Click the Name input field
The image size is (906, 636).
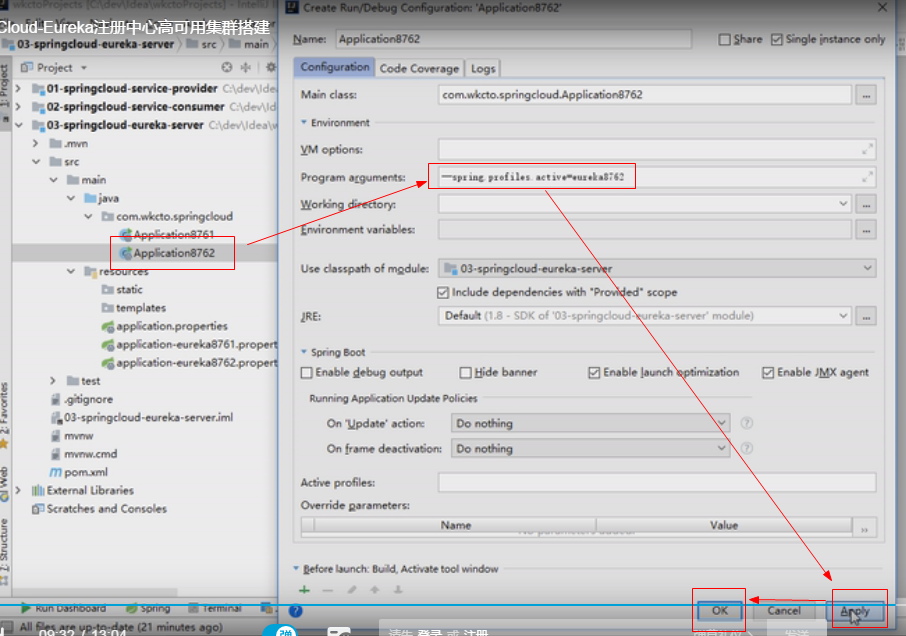(513, 39)
